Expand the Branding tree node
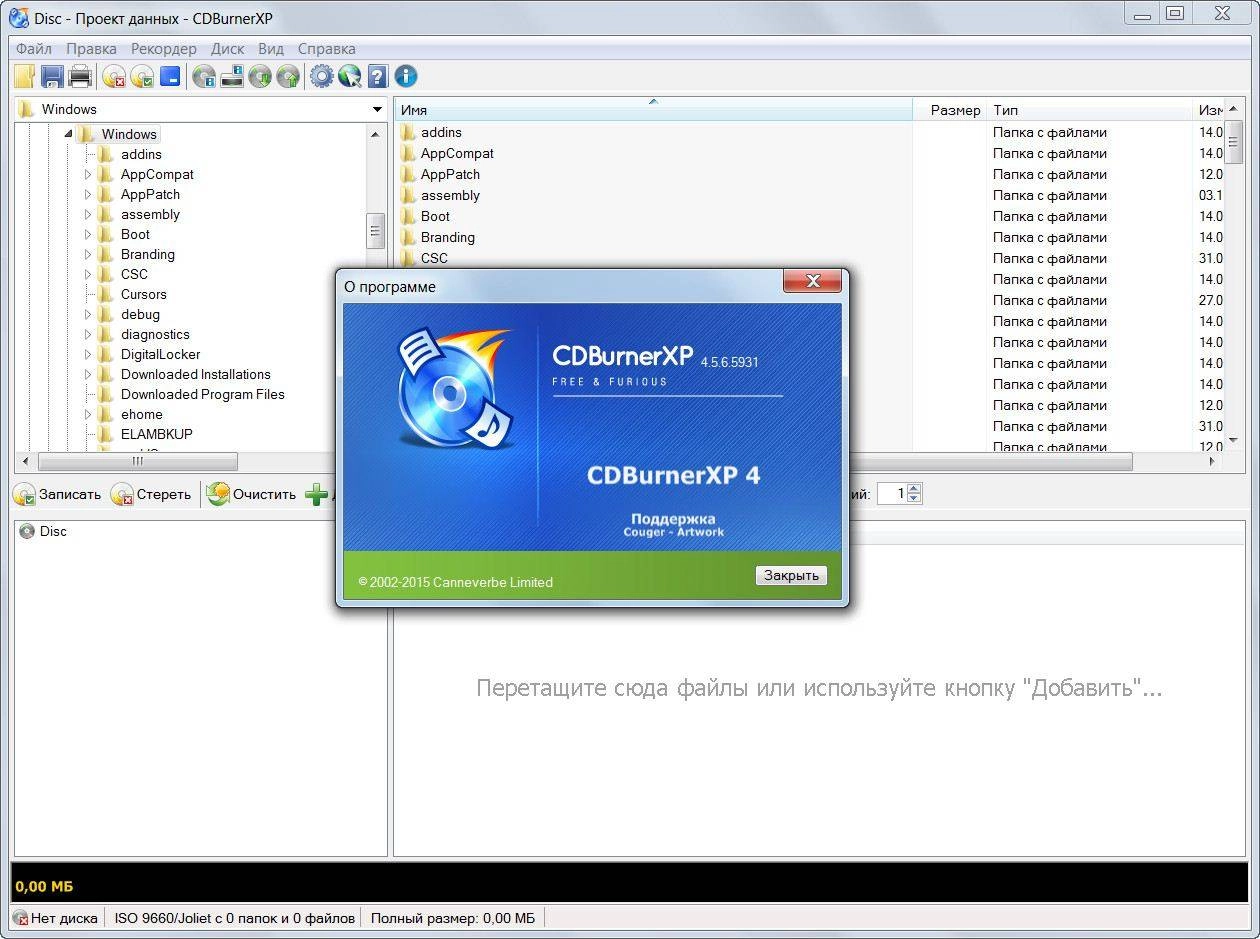1260x939 pixels. coord(88,254)
